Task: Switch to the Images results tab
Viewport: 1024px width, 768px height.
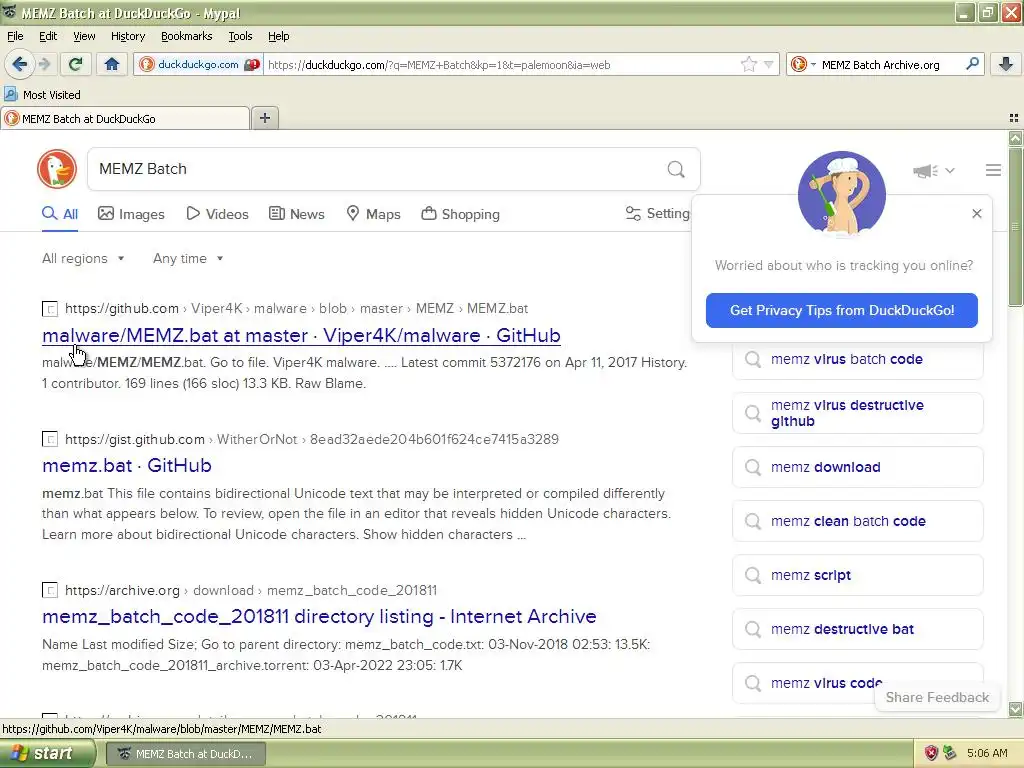Action: click(x=131, y=214)
